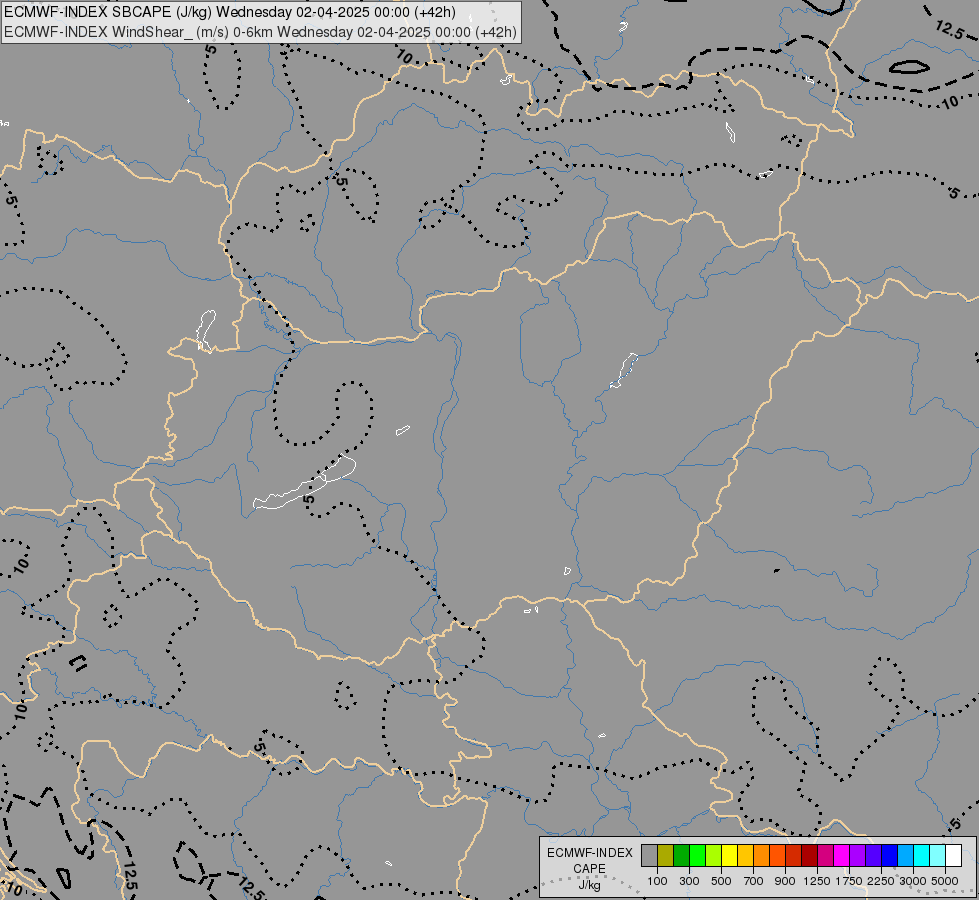Click the legend value 1750
Viewport: 979px width, 900px height.
849,881
